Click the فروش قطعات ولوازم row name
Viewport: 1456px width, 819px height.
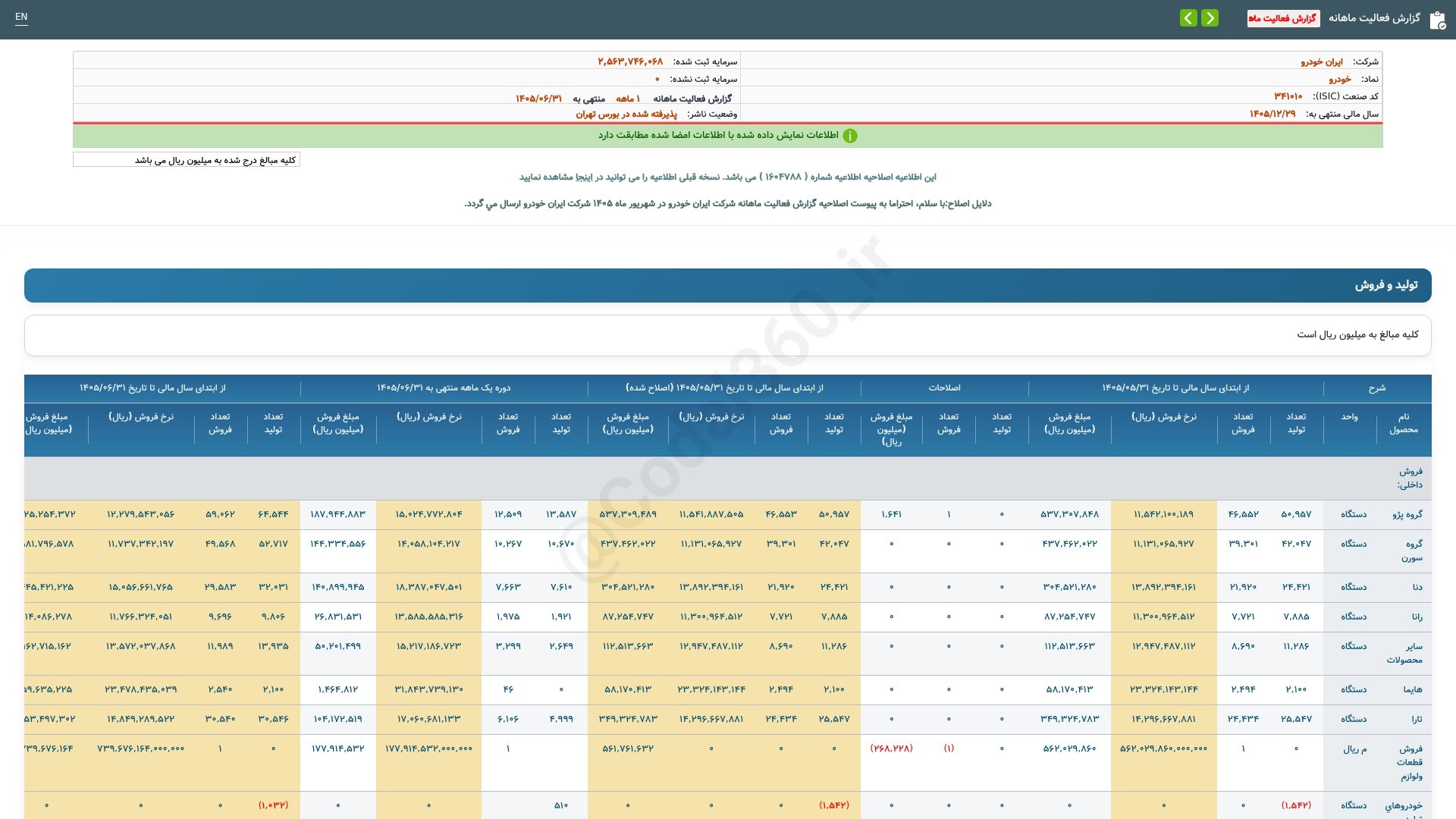(1410, 763)
